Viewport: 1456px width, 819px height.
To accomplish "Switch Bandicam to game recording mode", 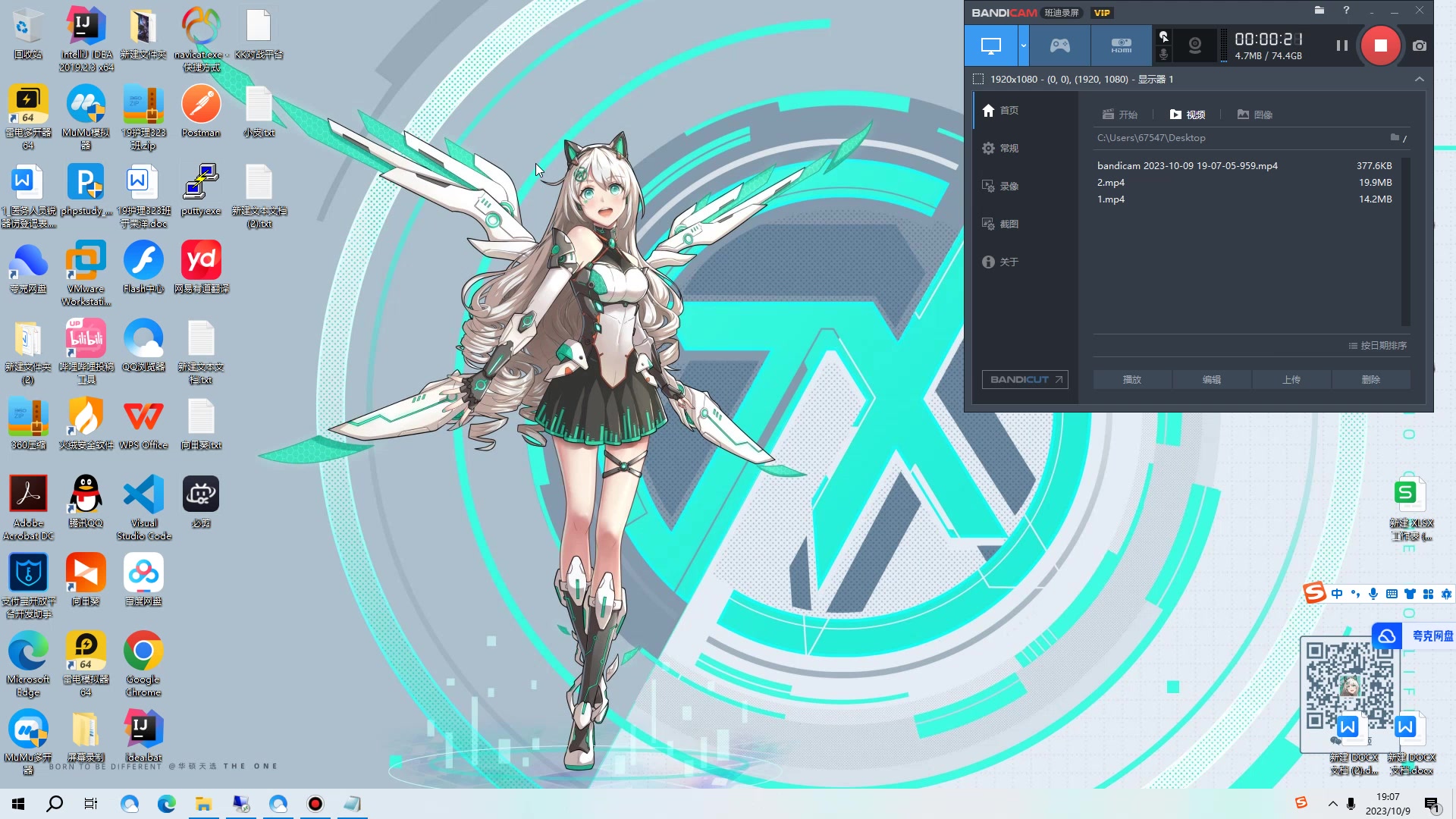I will click(1059, 45).
